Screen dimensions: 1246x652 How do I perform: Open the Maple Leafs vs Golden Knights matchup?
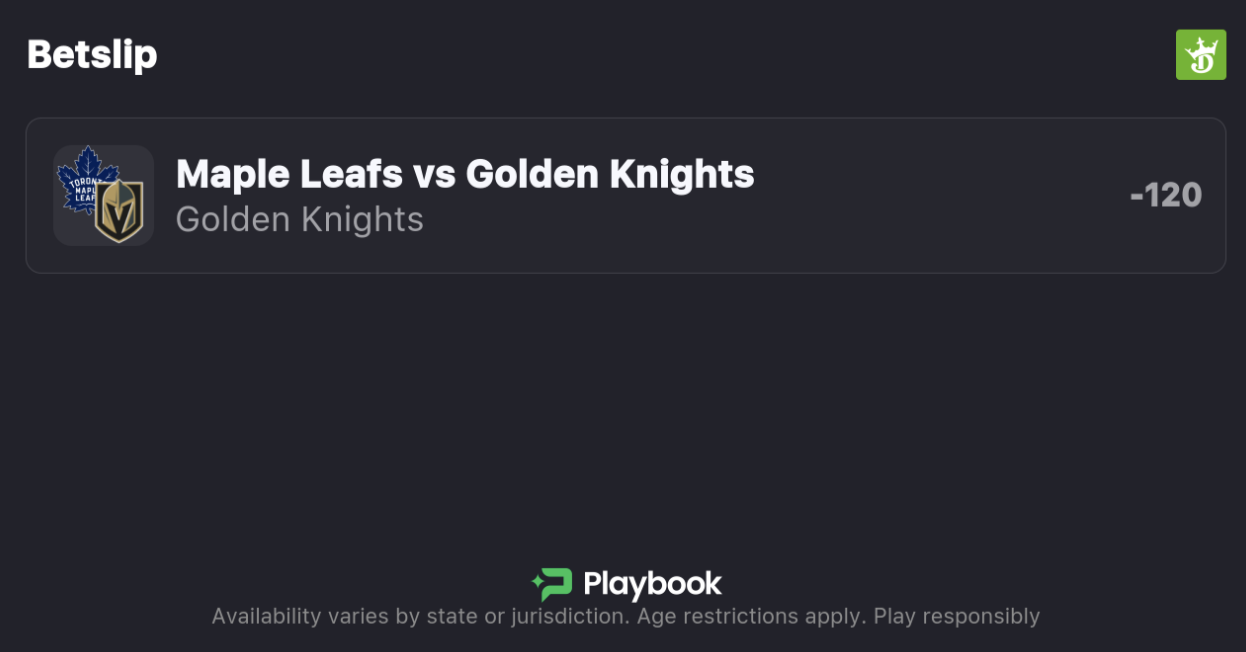point(465,174)
